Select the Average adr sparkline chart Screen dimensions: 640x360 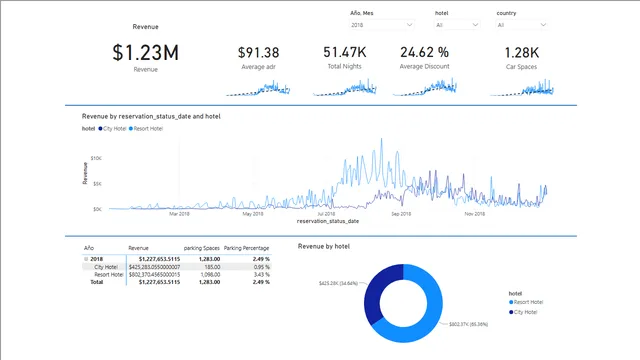point(258,88)
